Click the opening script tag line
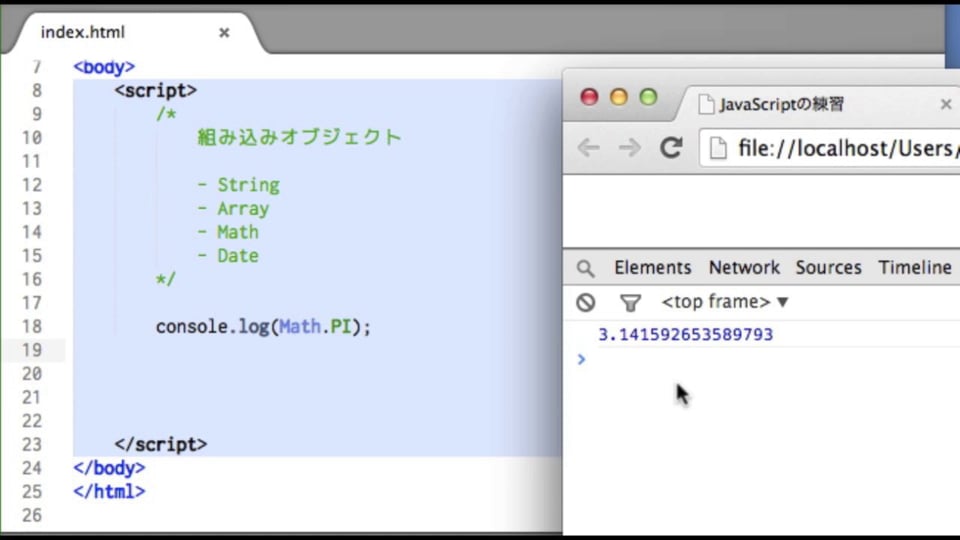The image size is (960, 540). [156, 91]
